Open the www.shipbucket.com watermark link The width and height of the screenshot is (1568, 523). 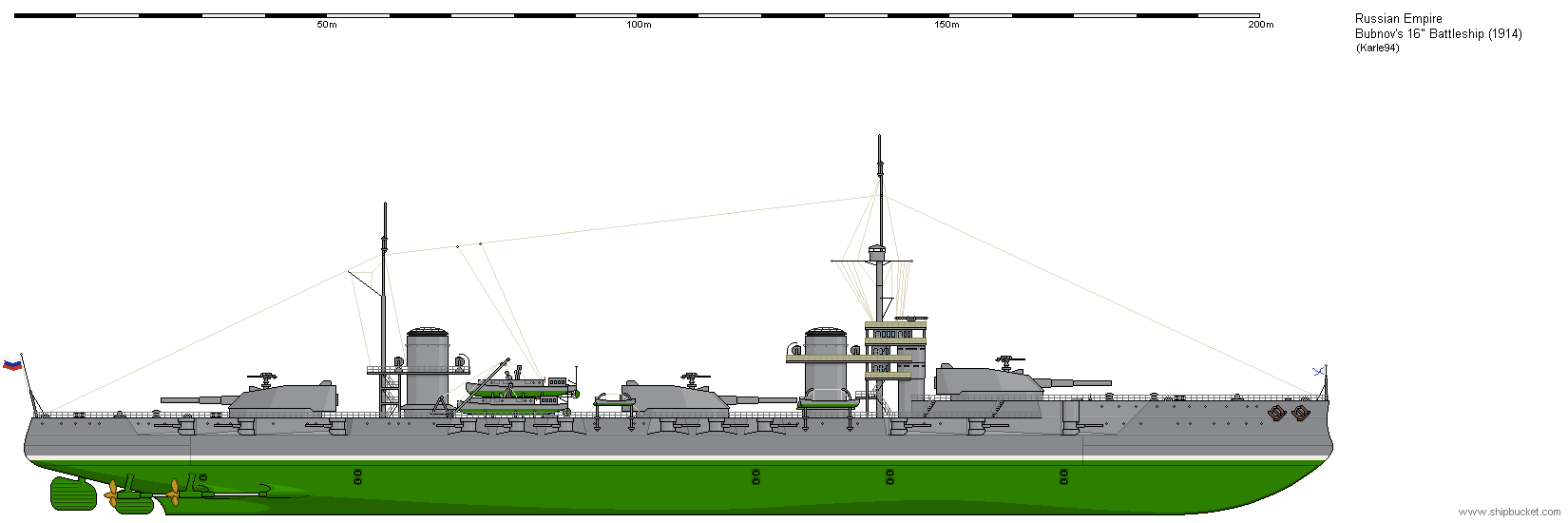(1511, 512)
